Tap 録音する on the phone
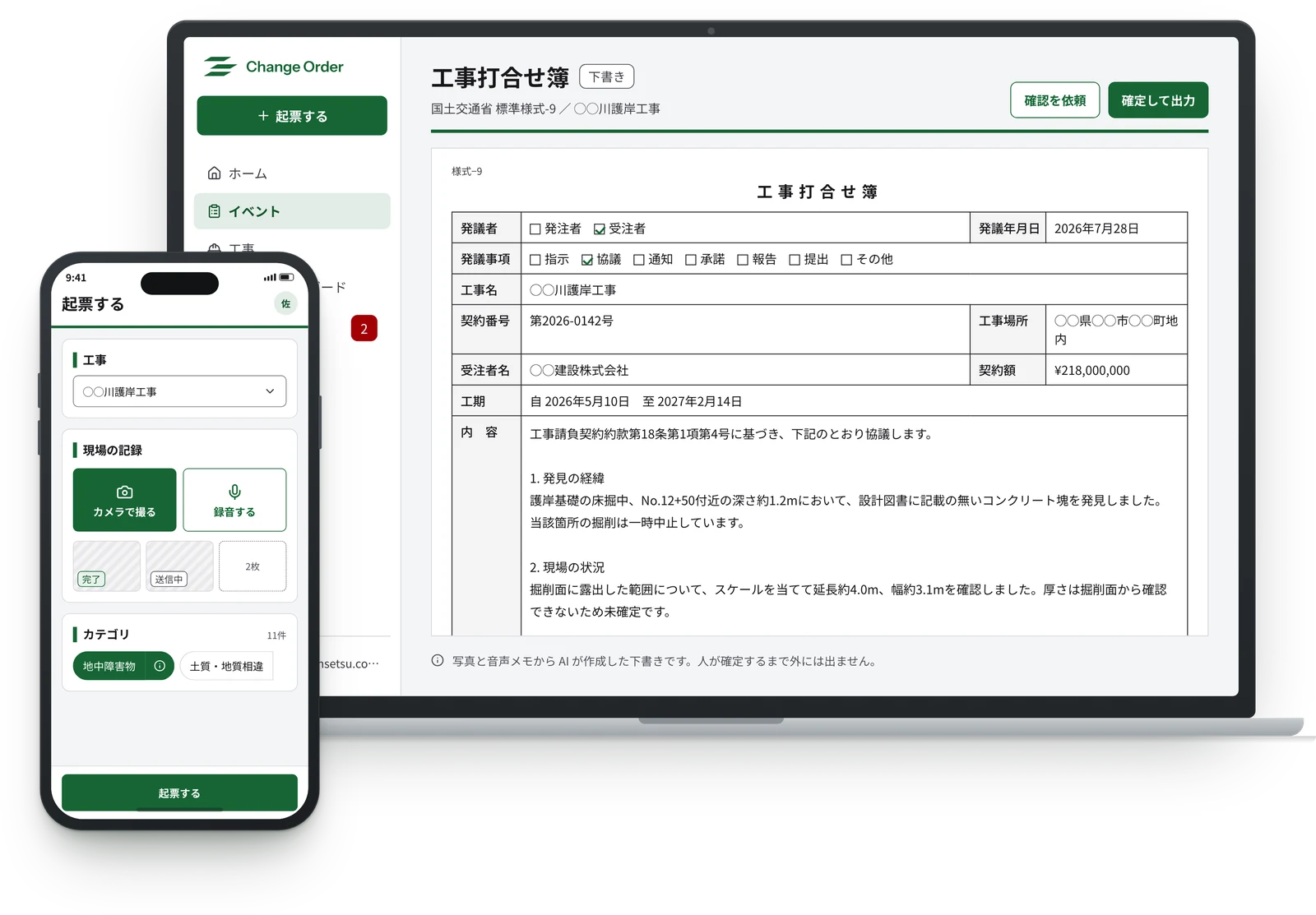1316x915 pixels. click(234, 500)
